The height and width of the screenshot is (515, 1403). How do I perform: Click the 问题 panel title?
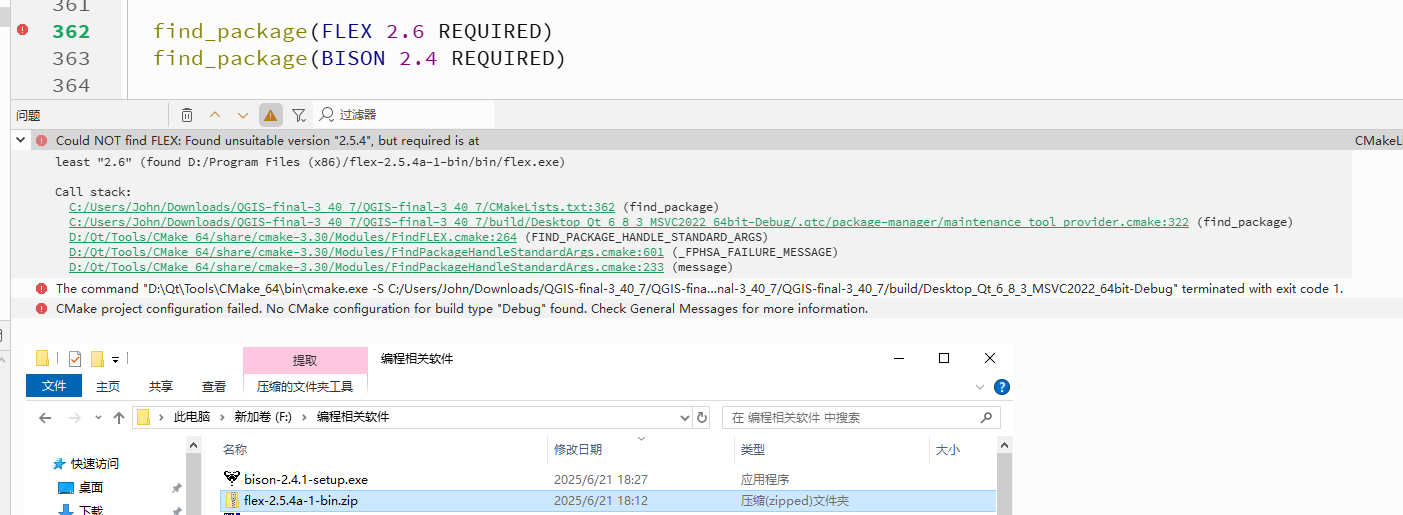(28, 115)
